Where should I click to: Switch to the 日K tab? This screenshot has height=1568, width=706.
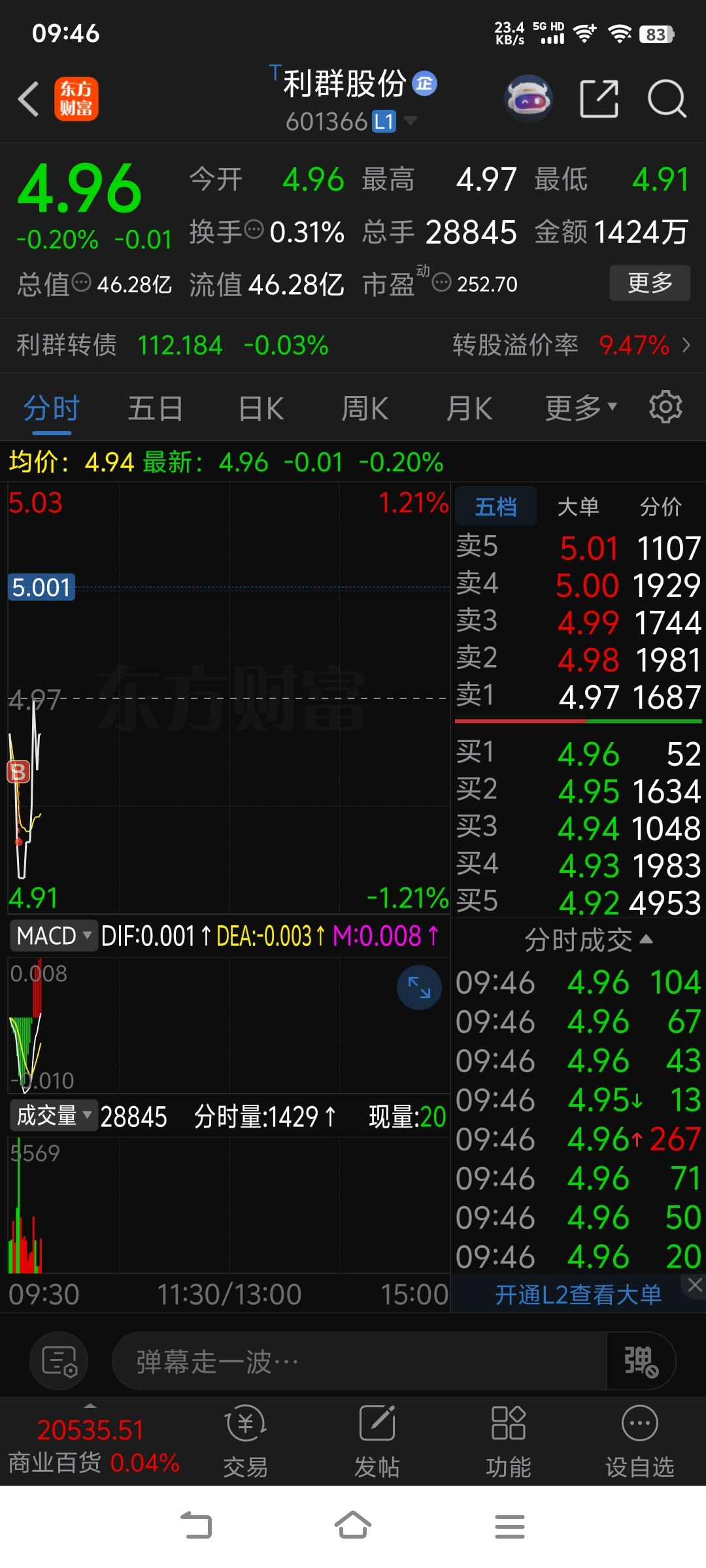click(261, 408)
